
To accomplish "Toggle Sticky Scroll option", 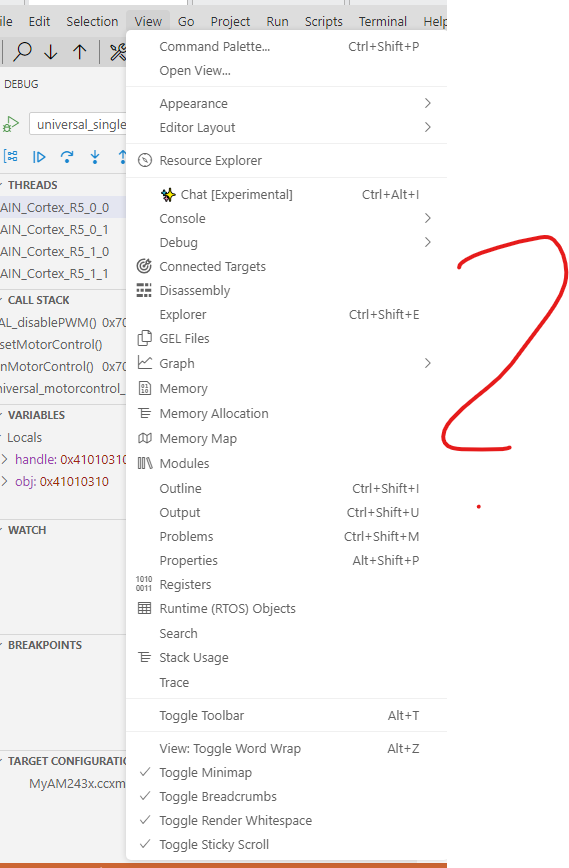I will pos(286,845).
